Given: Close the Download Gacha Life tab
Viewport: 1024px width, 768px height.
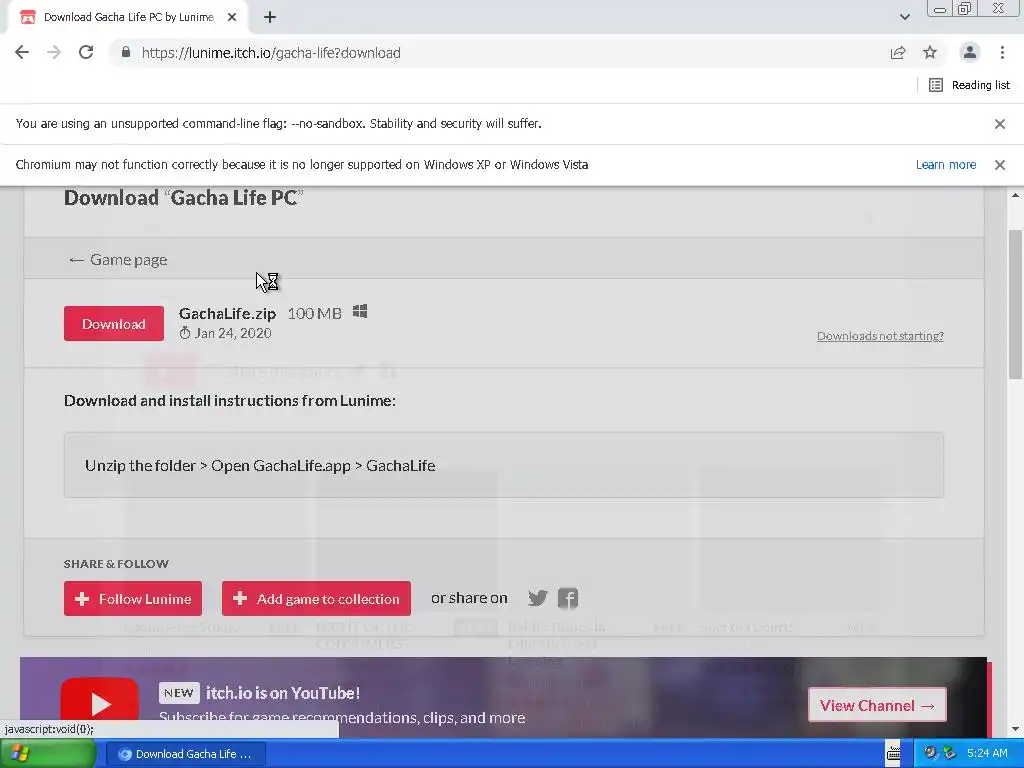Looking at the screenshot, I should click(x=232, y=17).
